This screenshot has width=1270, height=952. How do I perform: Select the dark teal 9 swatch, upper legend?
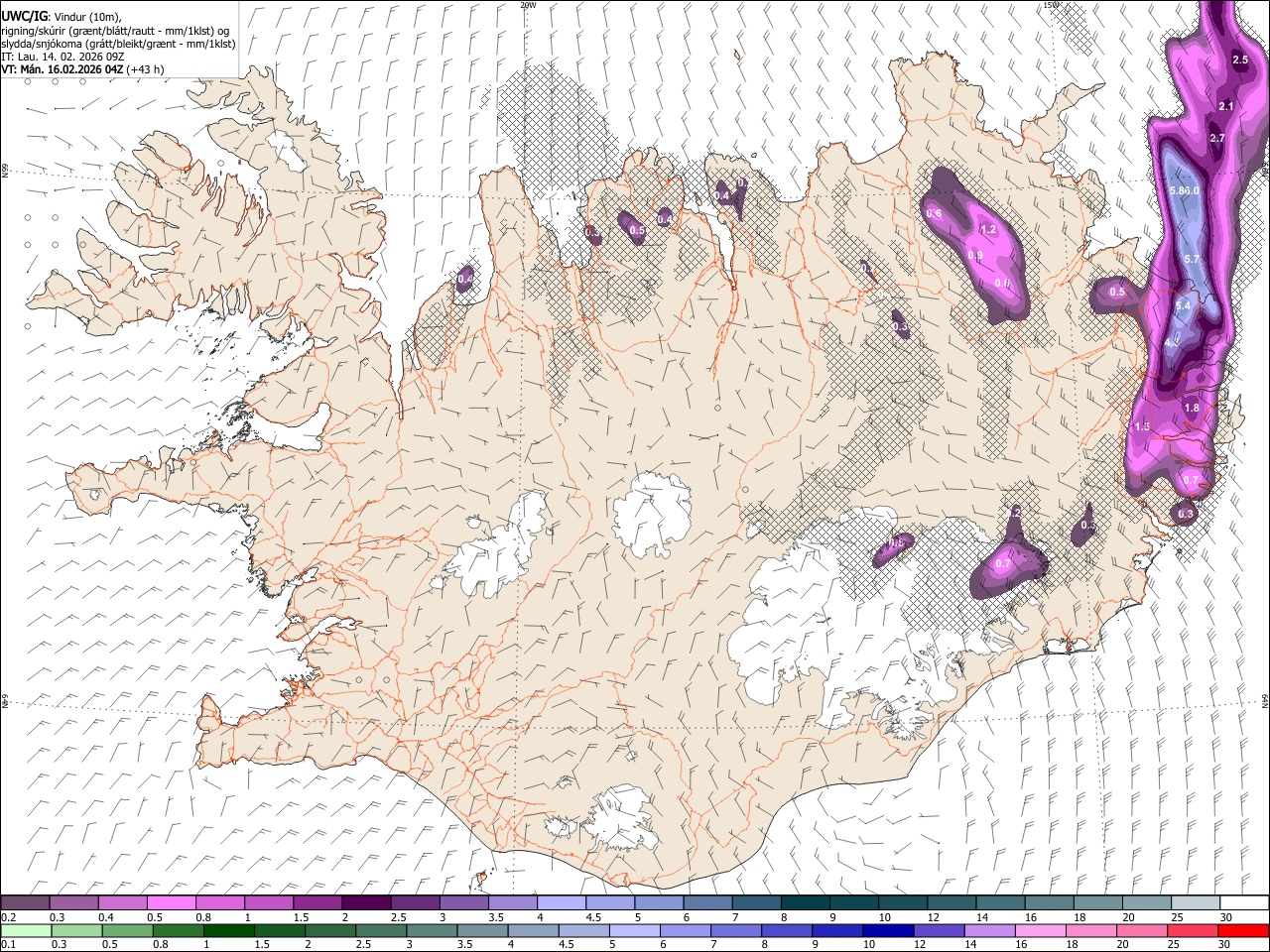tap(853, 903)
